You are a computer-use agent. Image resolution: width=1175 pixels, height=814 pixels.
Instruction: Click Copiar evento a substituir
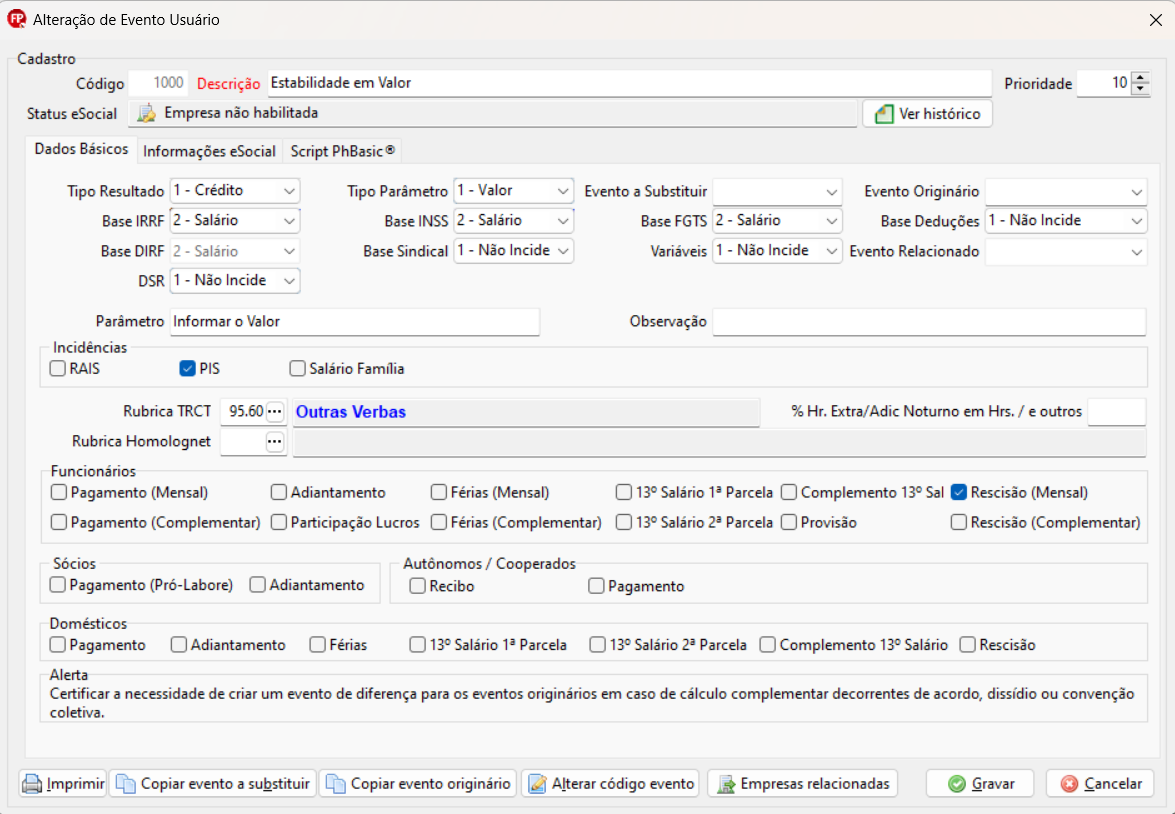pyautogui.click(x=213, y=784)
